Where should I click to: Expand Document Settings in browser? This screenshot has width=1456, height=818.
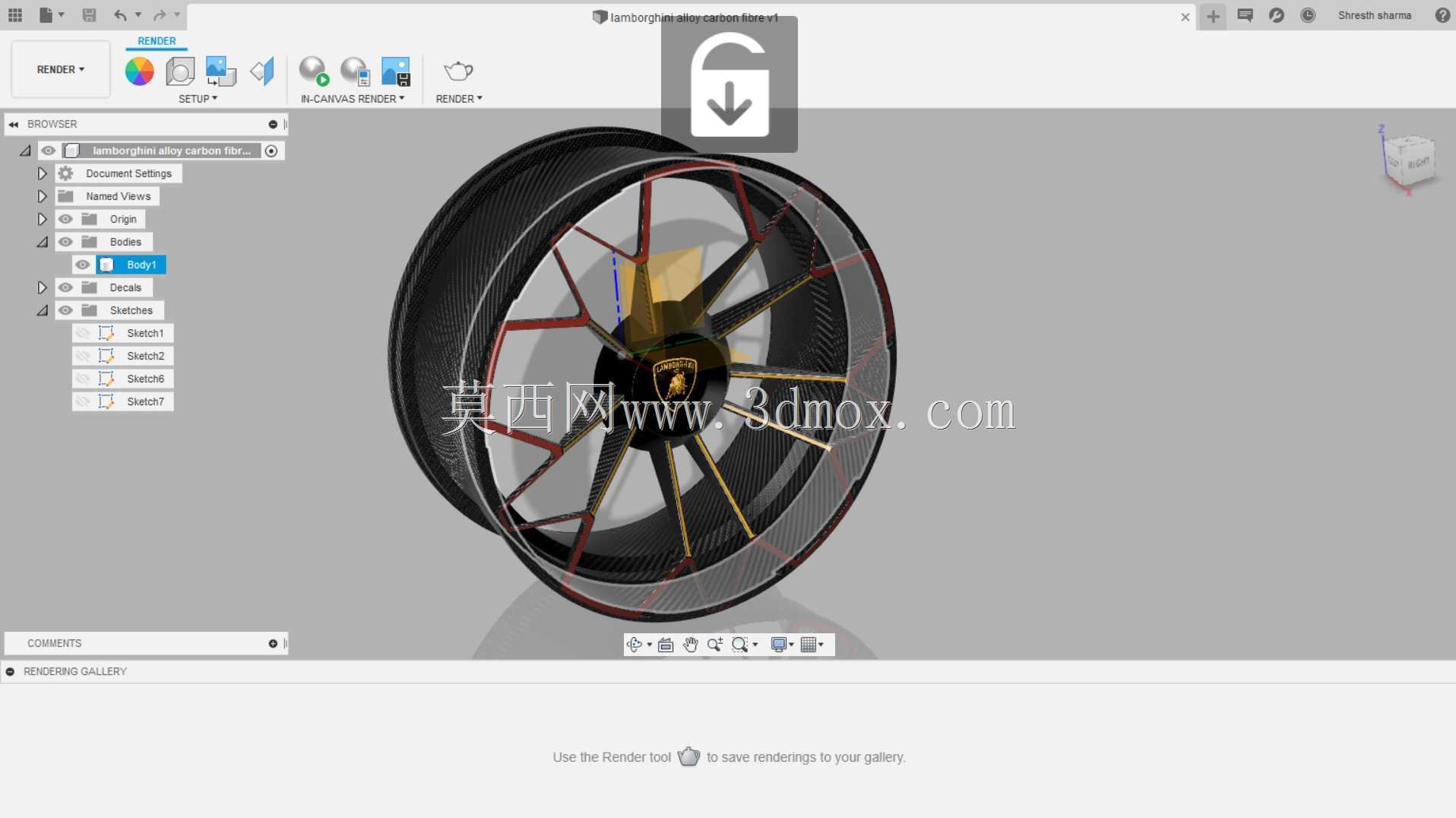[42, 173]
